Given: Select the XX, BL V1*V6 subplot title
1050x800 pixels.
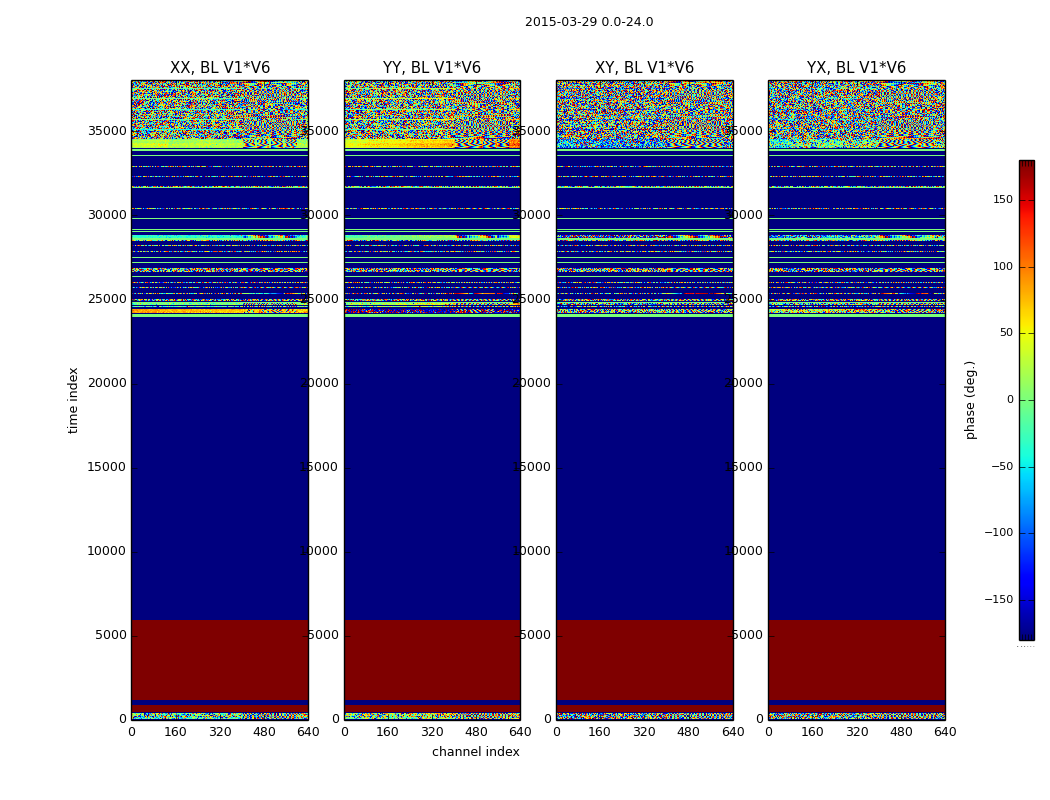Looking at the screenshot, I should coord(219,68).
